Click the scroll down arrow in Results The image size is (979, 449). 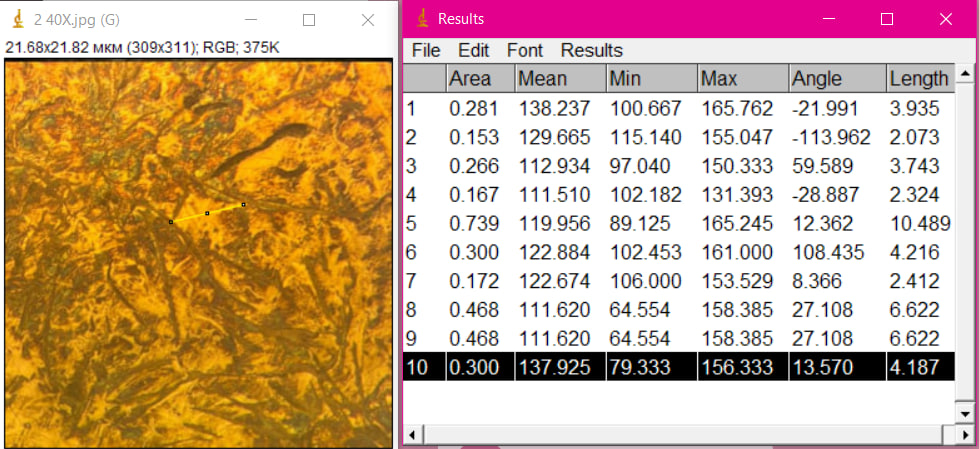965,413
